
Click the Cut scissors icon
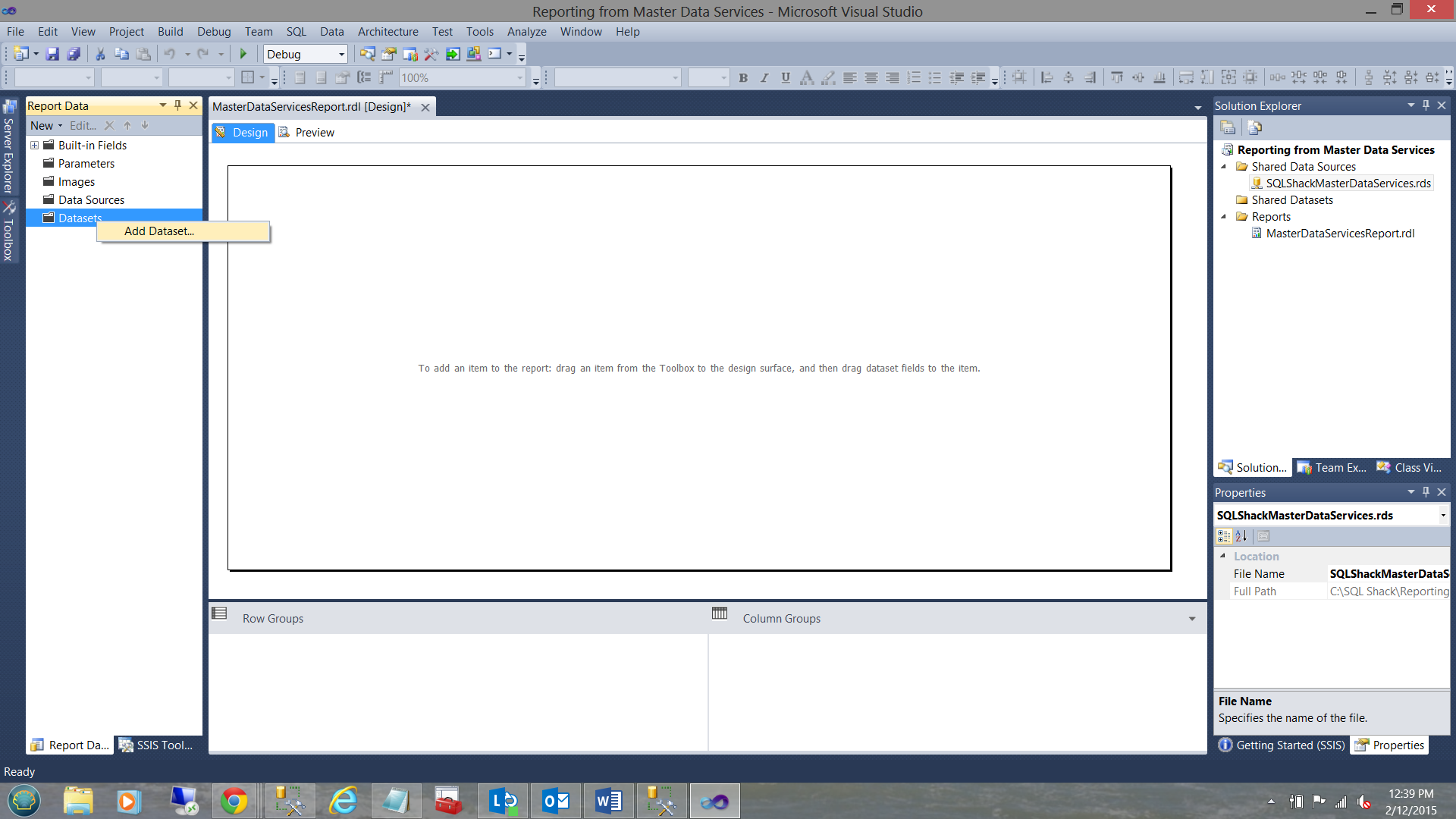coord(100,54)
